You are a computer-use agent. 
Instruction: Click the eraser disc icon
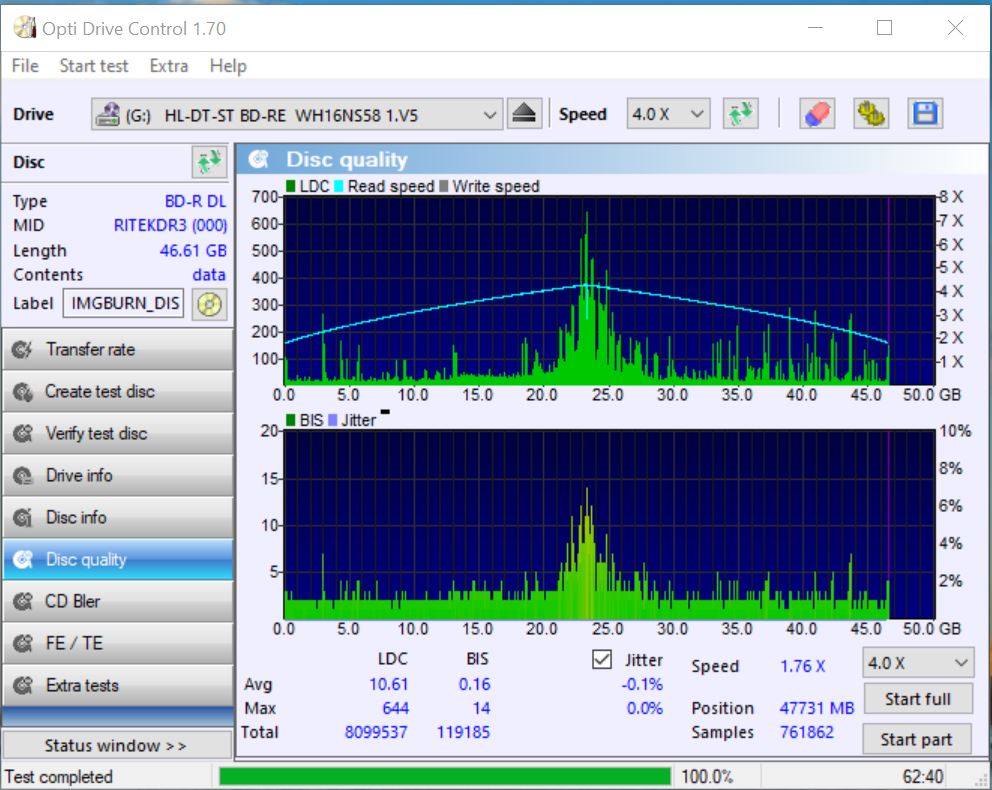pos(817,114)
